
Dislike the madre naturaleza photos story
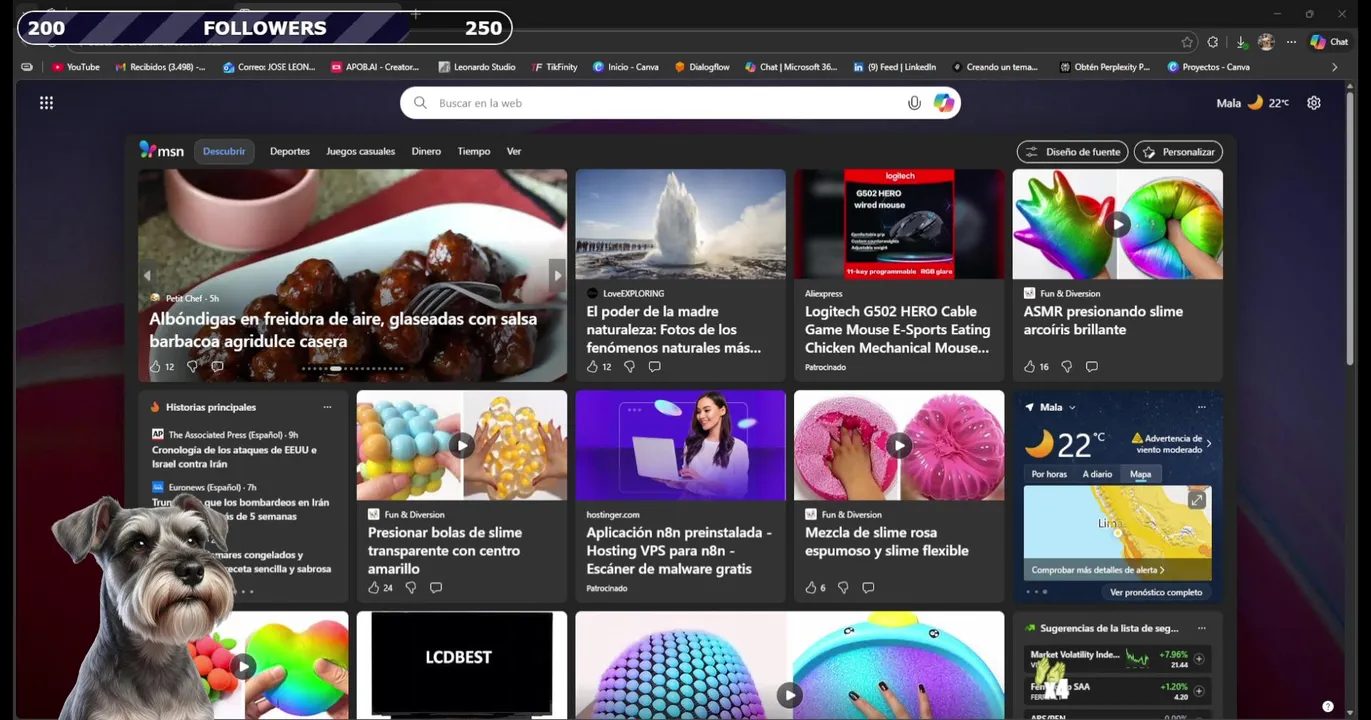(x=629, y=367)
